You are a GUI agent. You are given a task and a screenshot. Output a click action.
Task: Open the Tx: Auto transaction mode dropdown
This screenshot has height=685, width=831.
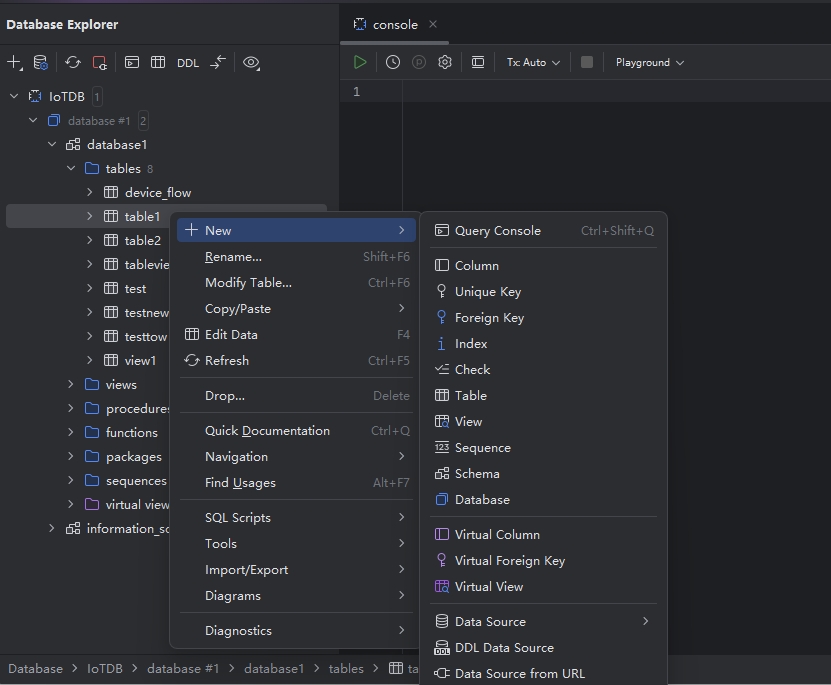(533, 62)
